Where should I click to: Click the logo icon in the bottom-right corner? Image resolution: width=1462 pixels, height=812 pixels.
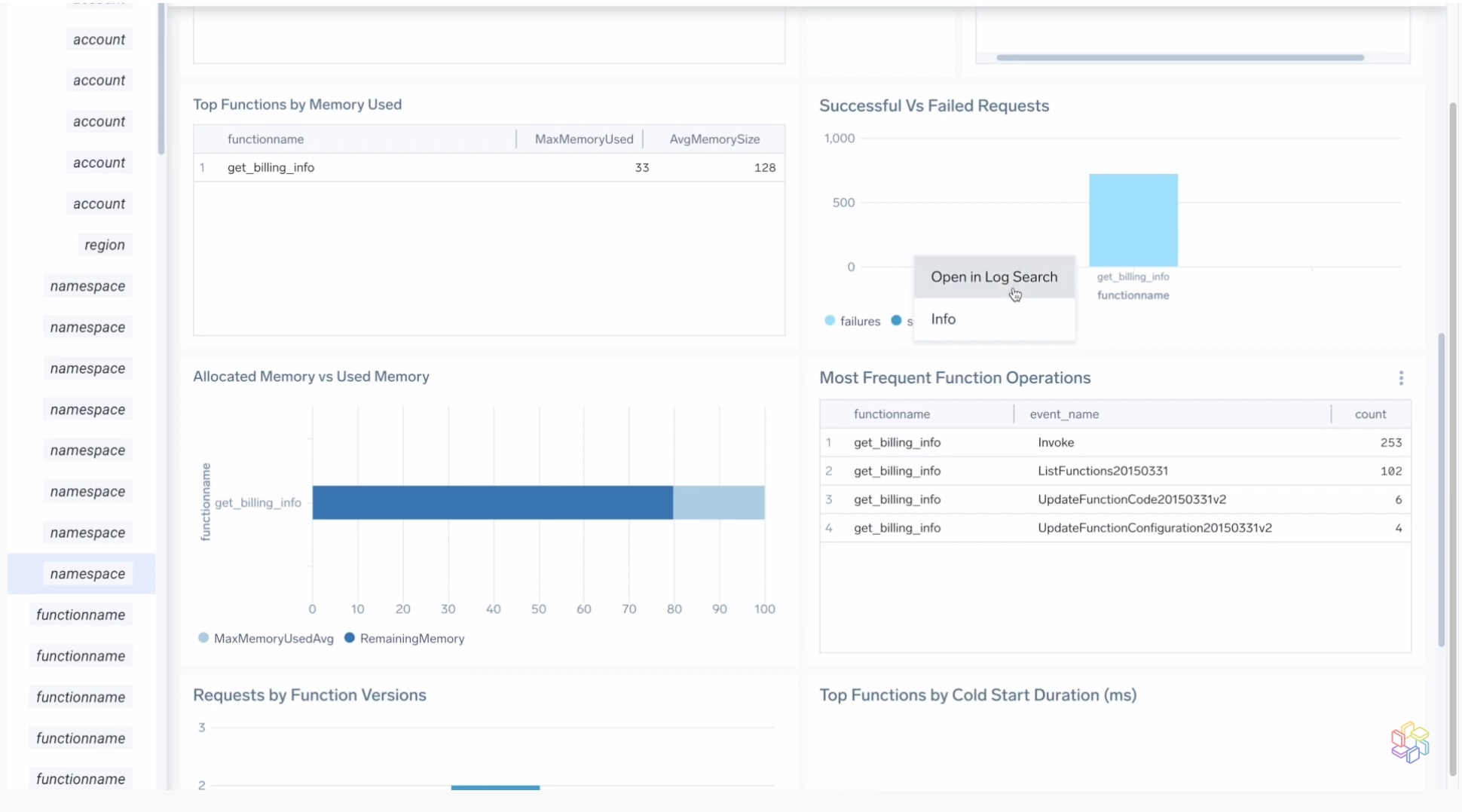pyautogui.click(x=1409, y=742)
